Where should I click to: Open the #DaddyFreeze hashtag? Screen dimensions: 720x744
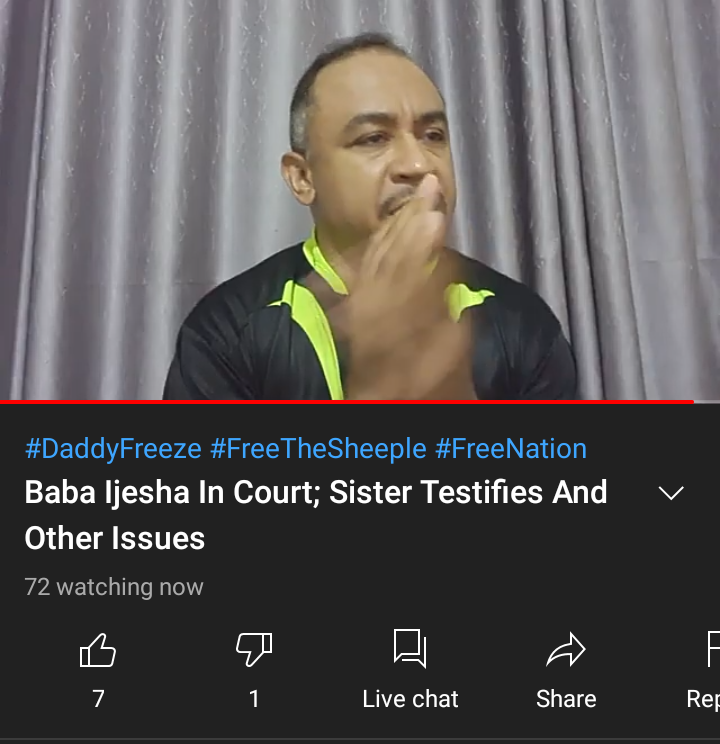pos(113,448)
